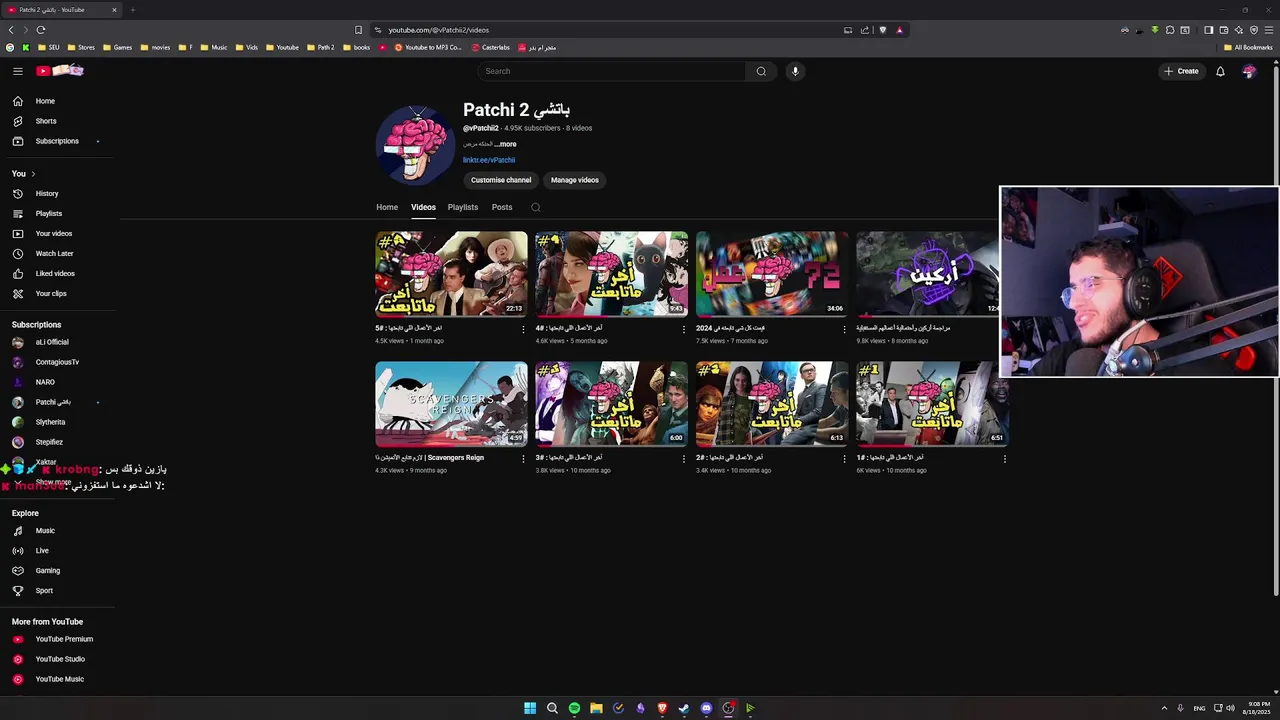Open Spotify from the taskbar
The width and height of the screenshot is (1280, 720).
574,708
